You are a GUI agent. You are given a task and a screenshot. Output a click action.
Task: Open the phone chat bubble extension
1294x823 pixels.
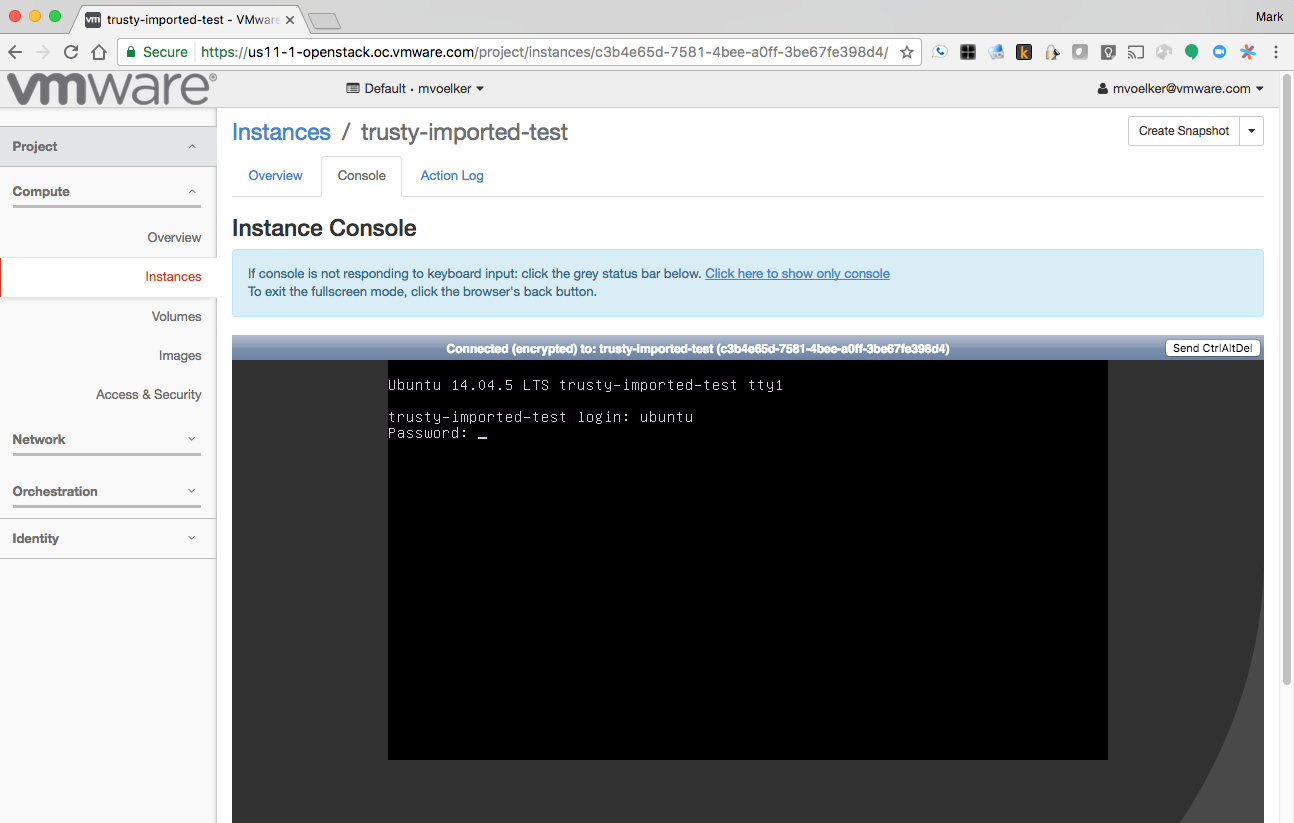point(940,52)
